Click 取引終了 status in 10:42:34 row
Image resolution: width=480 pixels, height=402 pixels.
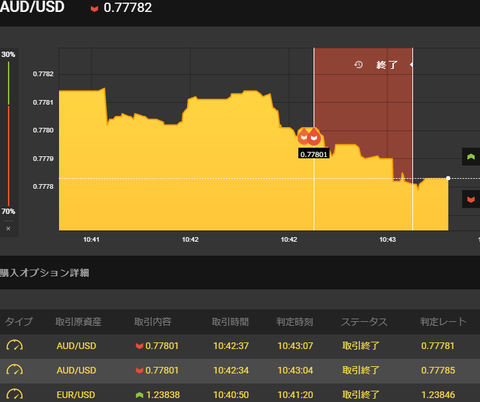pyautogui.click(x=361, y=370)
